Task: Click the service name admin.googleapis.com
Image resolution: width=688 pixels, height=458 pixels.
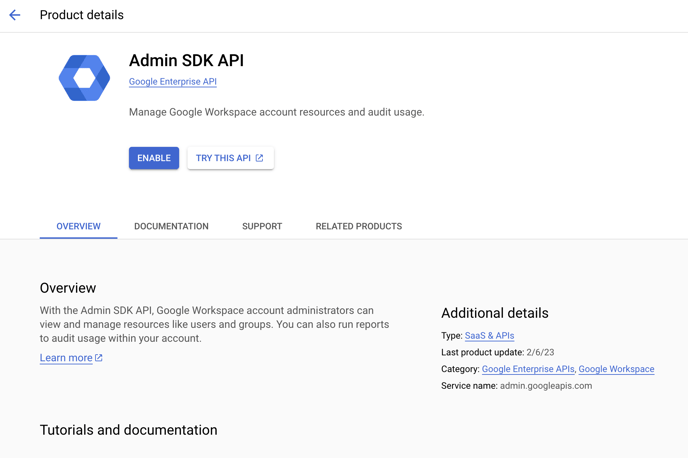Action: [546, 386]
